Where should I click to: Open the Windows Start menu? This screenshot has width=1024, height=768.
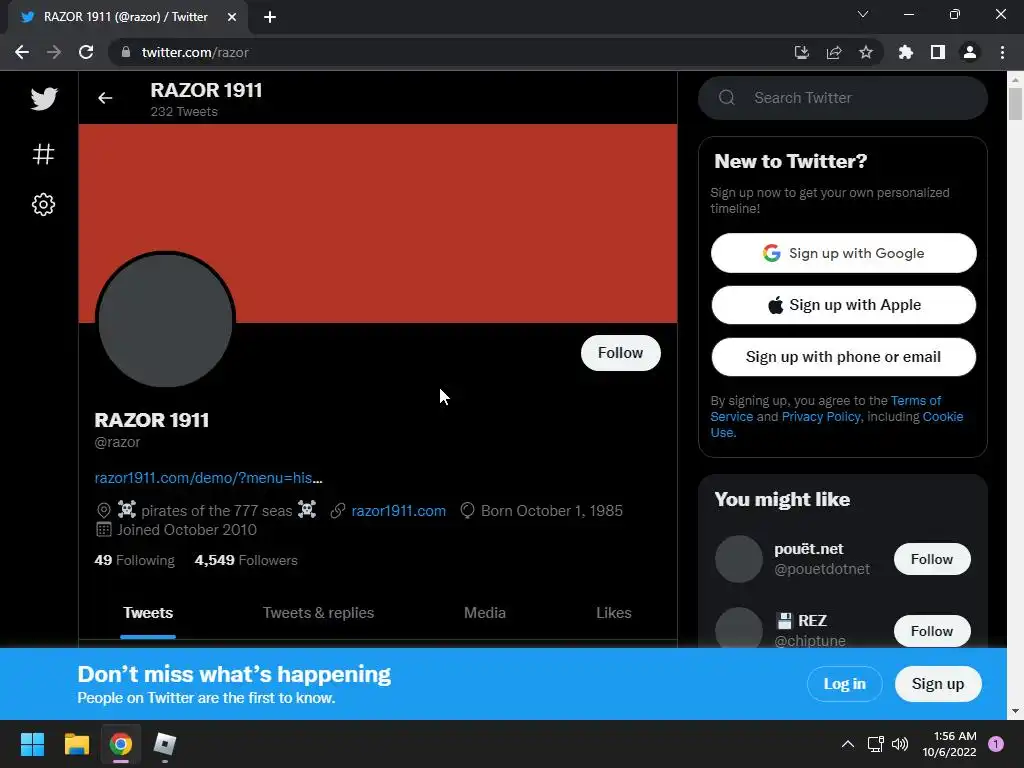click(32, 744)
